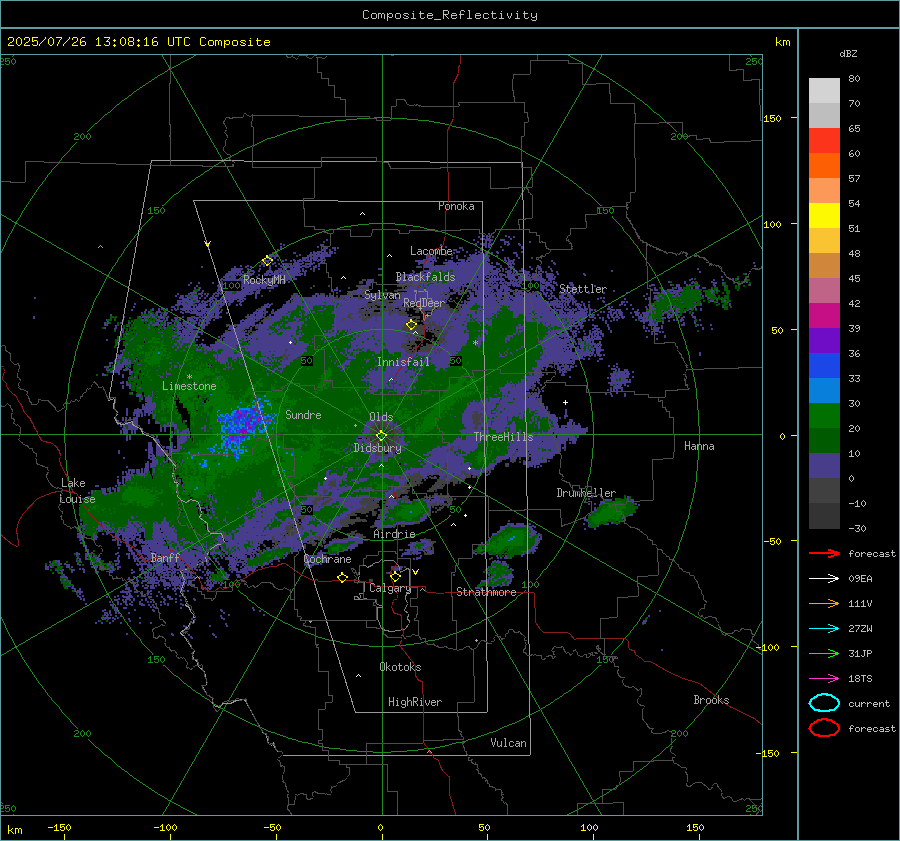Click the current legend label
Screen dimensions: 900x841
click(x=869, y=703)
